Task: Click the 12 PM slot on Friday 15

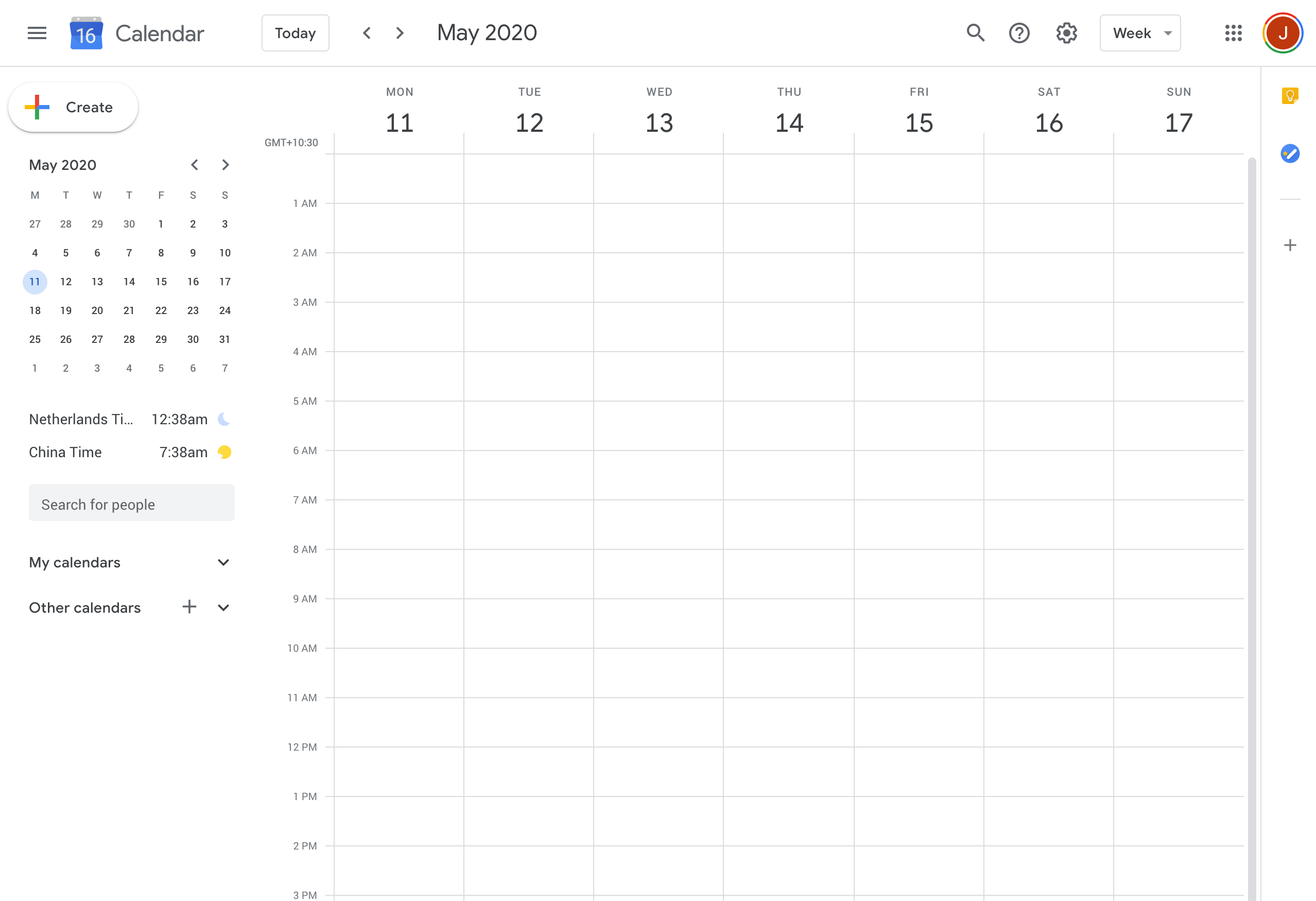Action: (919, 771)
